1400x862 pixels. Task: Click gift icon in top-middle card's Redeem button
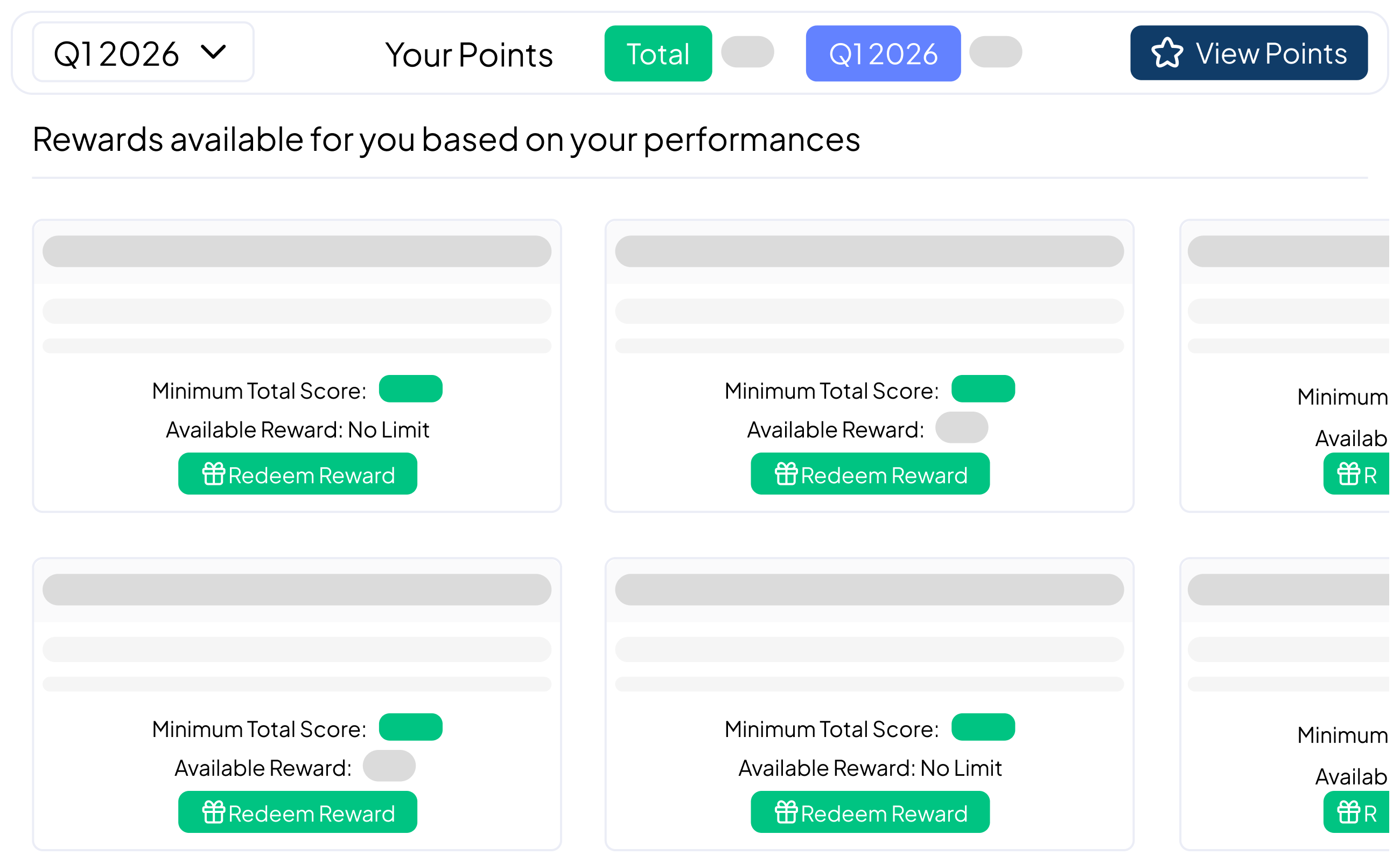tap(786, 474)
